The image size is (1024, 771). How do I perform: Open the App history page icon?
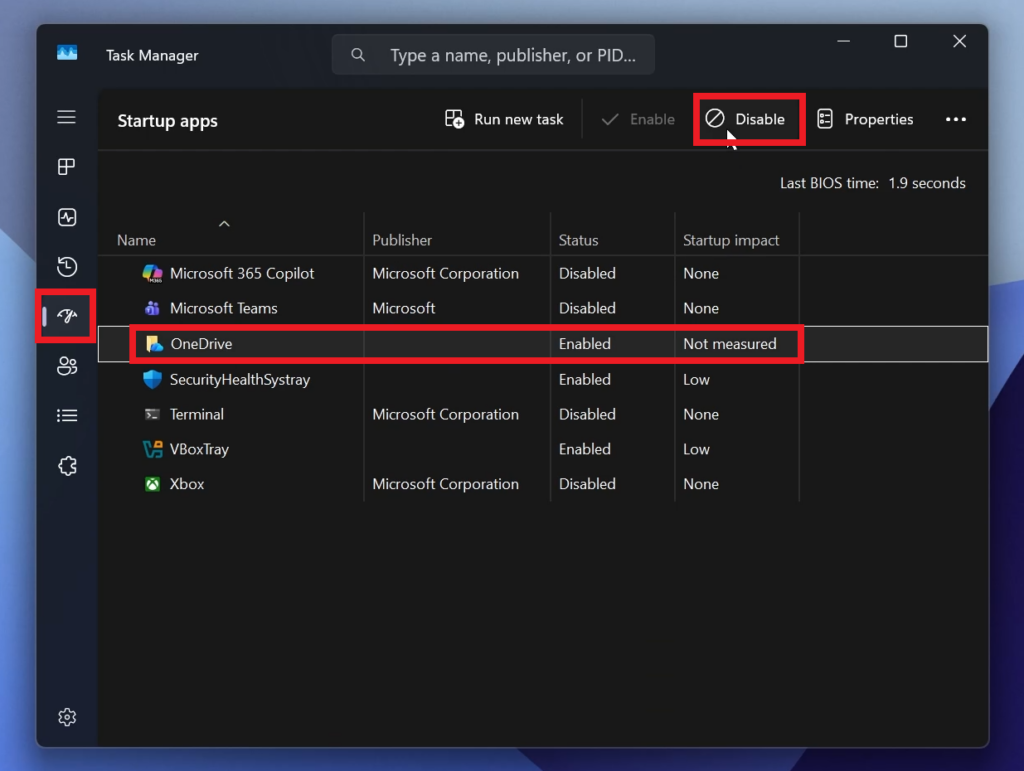pos(67,267)
